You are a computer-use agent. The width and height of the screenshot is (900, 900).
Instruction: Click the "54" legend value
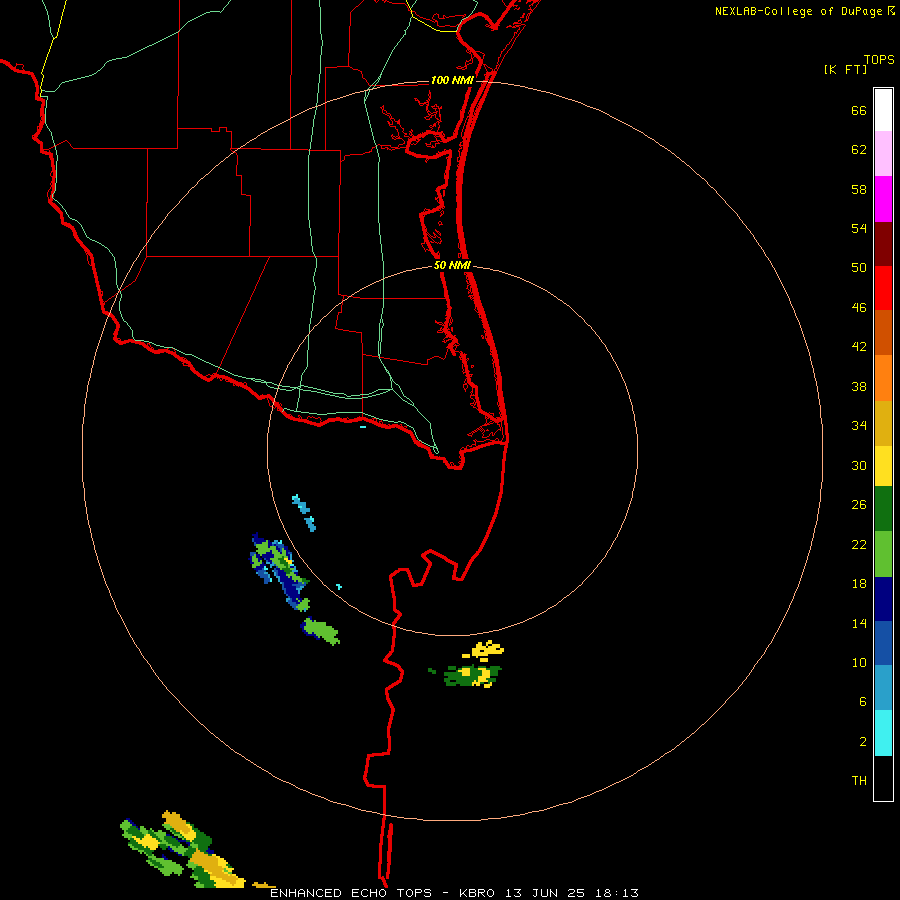(x=859, y=228)
